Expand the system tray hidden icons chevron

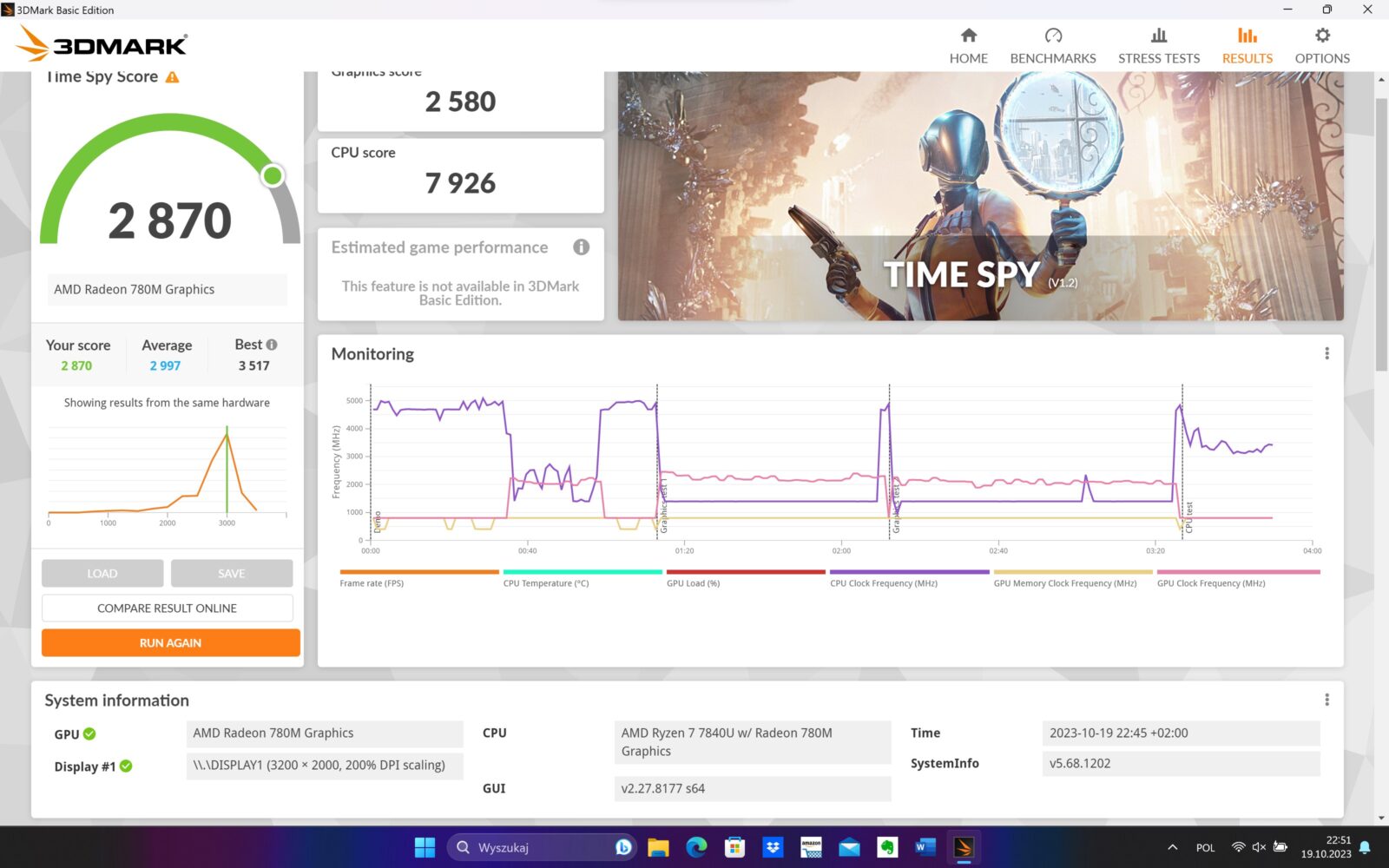click(1172, 847)
